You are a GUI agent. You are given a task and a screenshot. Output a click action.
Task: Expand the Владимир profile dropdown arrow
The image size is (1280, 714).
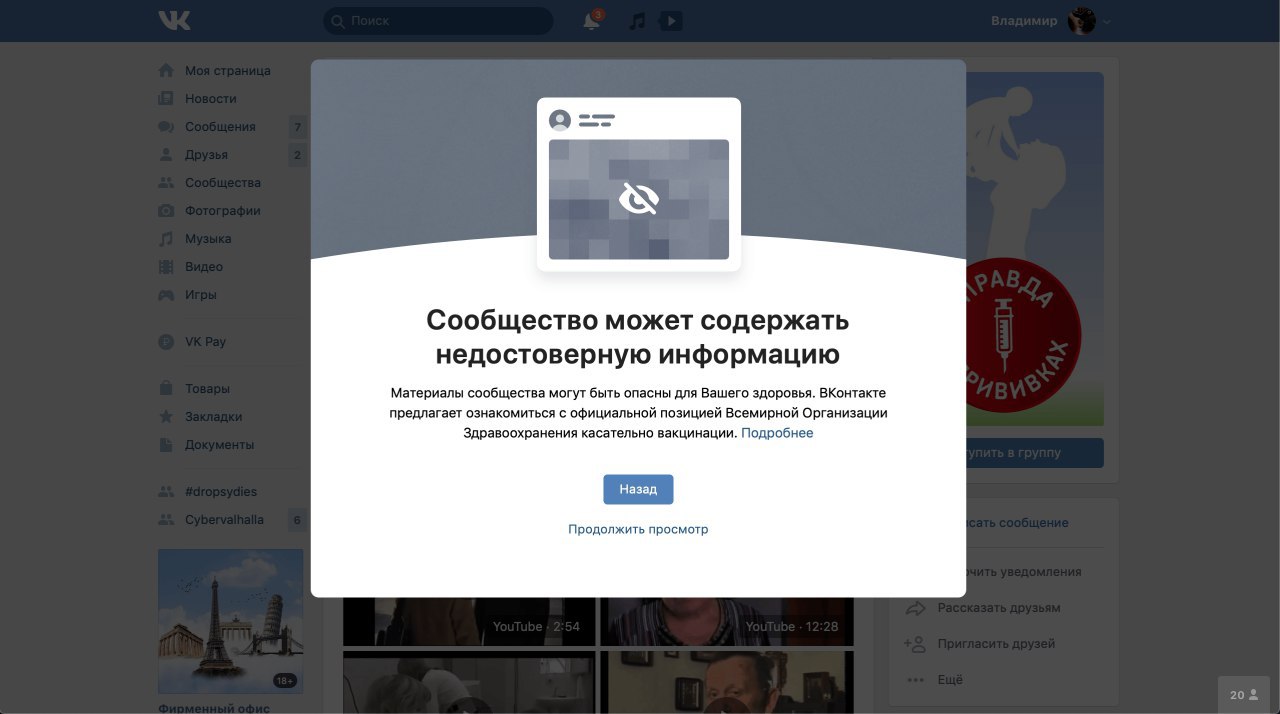(1107, 21)
